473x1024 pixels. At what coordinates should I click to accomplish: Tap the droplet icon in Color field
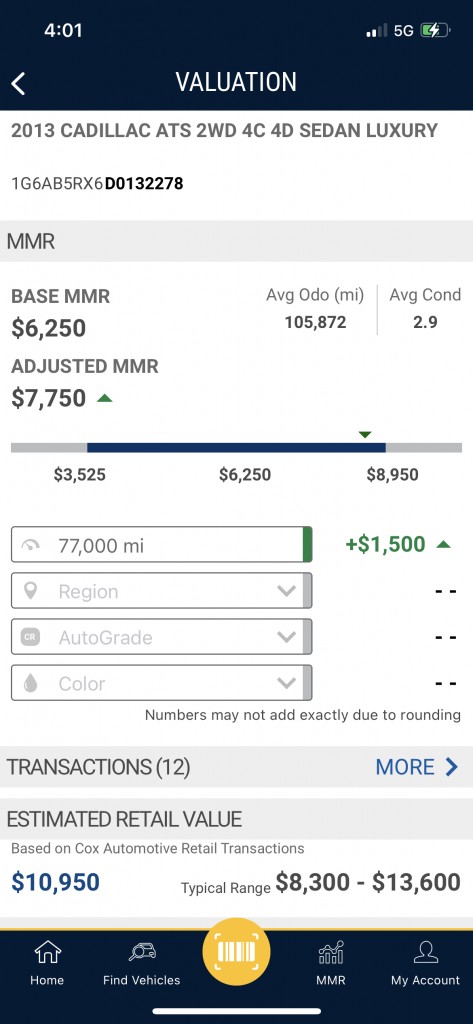click(x=30, y=684)
